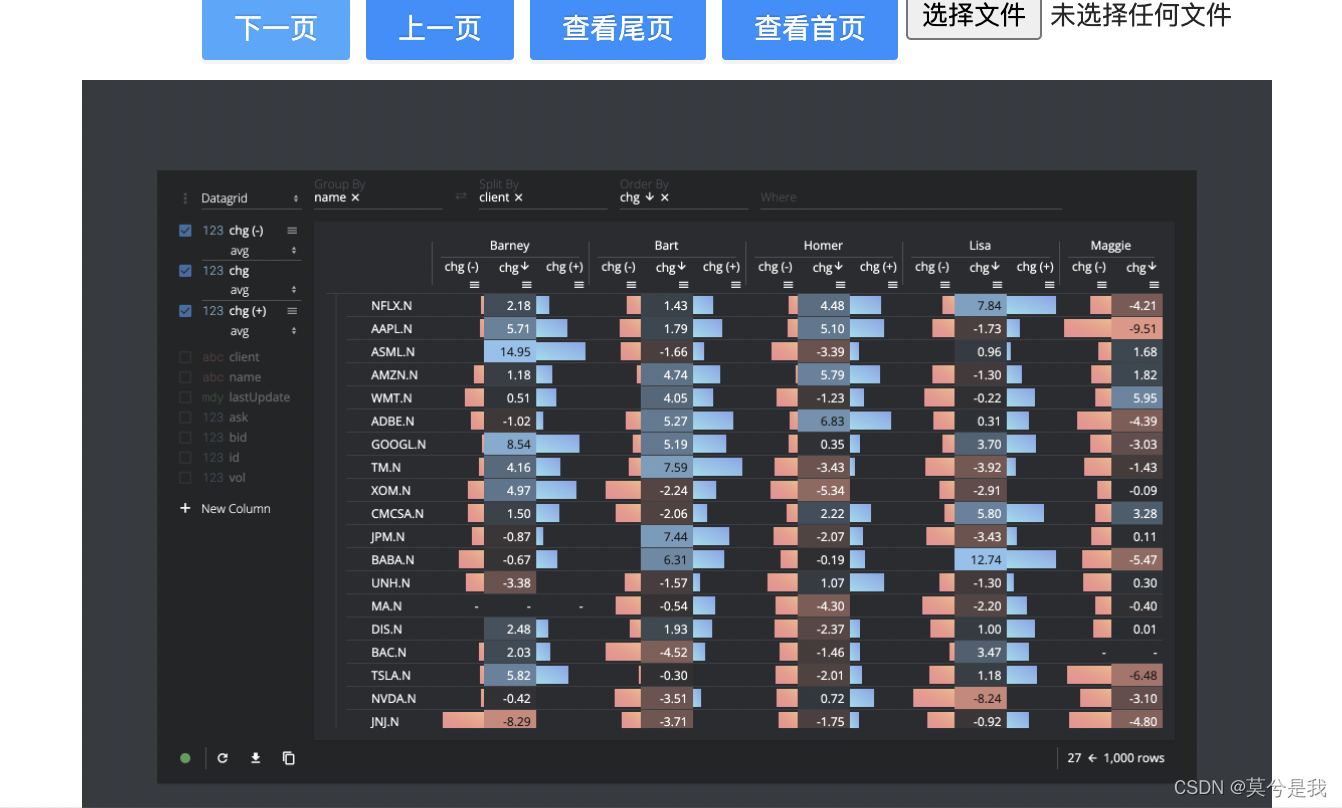Open column menu under Homer chg (+)
Viewport: 1342px width, 808px height.
pos(893,284)
